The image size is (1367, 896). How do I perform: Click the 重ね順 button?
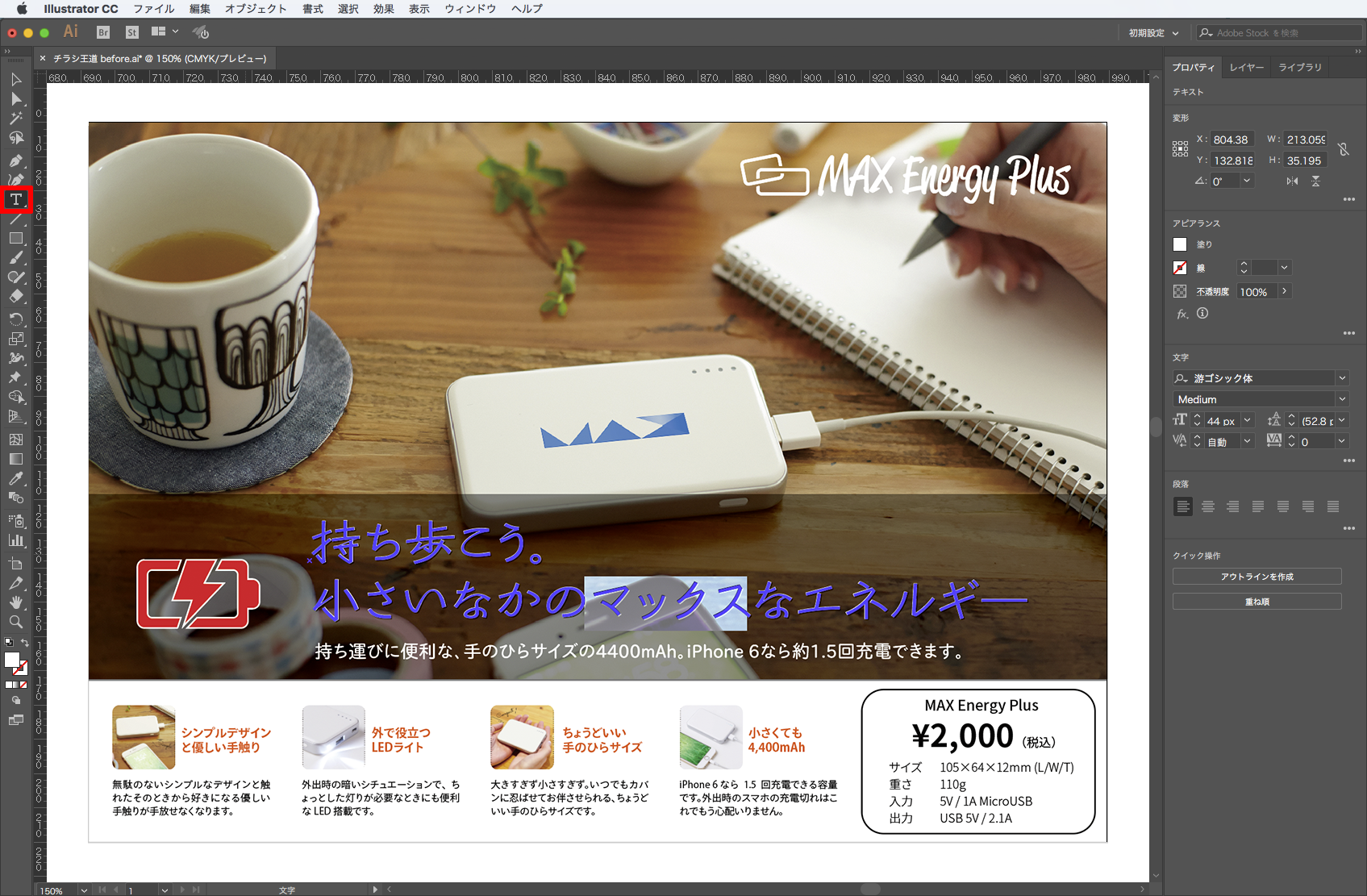point(1257,602)
